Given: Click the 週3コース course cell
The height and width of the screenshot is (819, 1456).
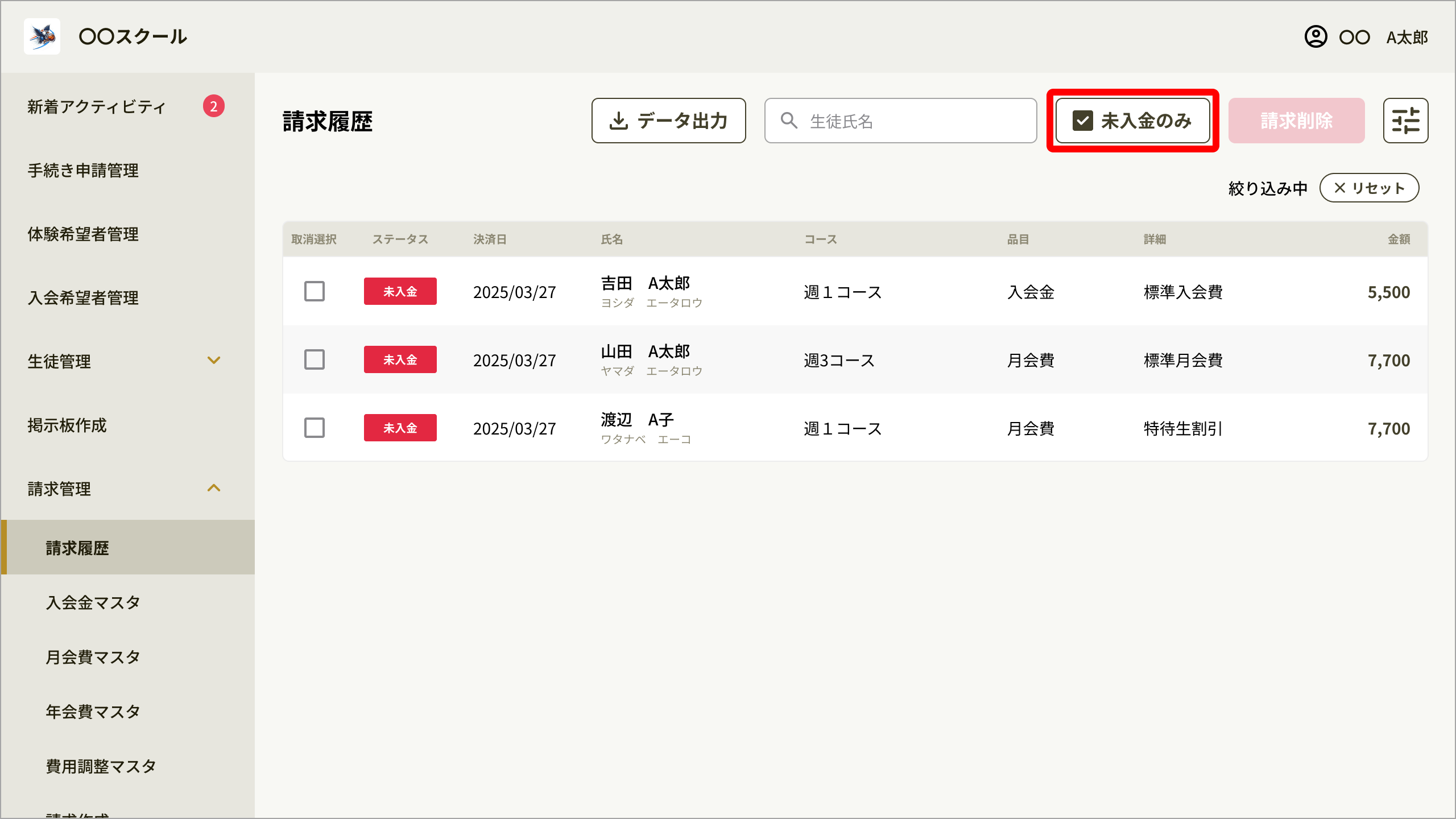Looking at the screenshot, I should [839, 361].
